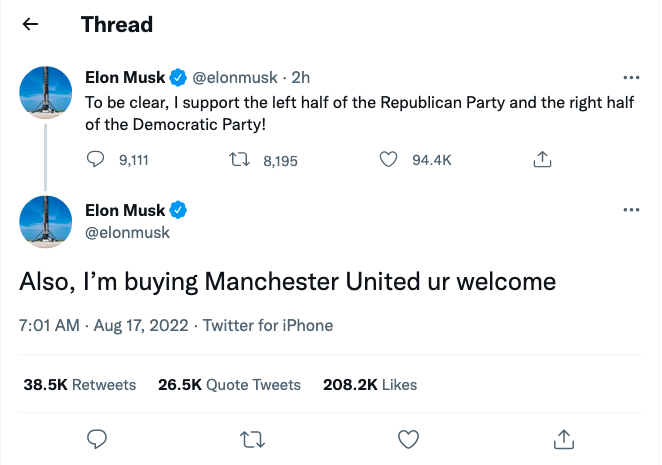Viewport: 662px width, 465px height.
Task: Retweet the Manchester United tweet
Action: tap(252, 438)
